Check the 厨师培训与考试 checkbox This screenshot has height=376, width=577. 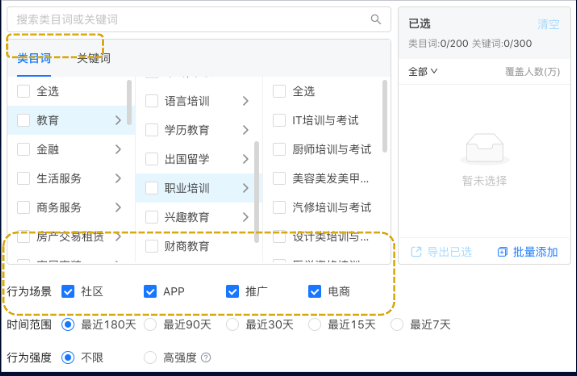coord(279,149)
